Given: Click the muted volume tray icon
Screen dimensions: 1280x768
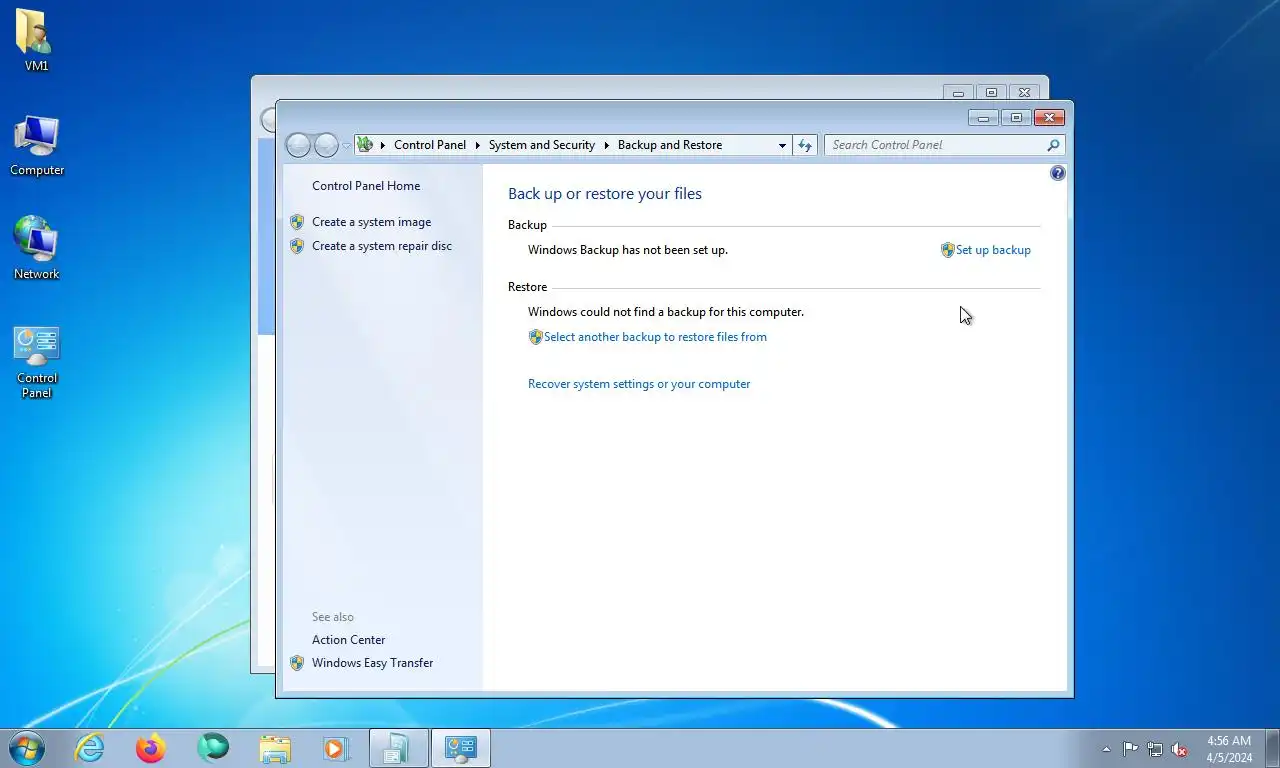Looking at the screenshot, I should point(1180,748).
